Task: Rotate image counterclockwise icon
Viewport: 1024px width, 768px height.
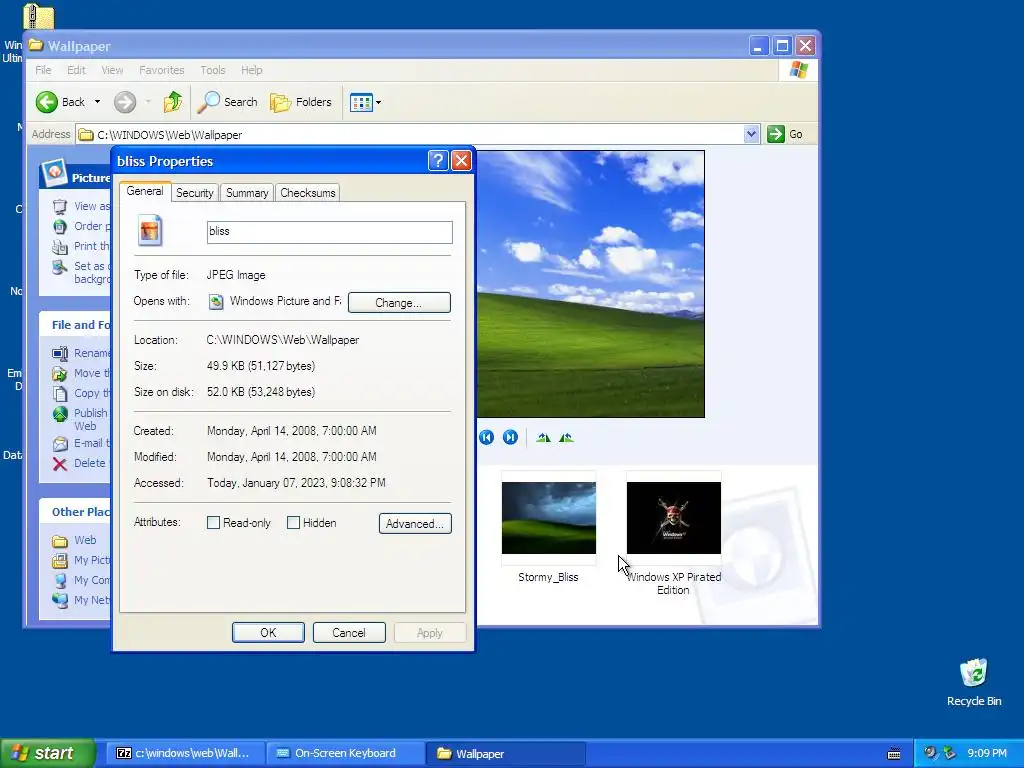Action: click(566, 438)
